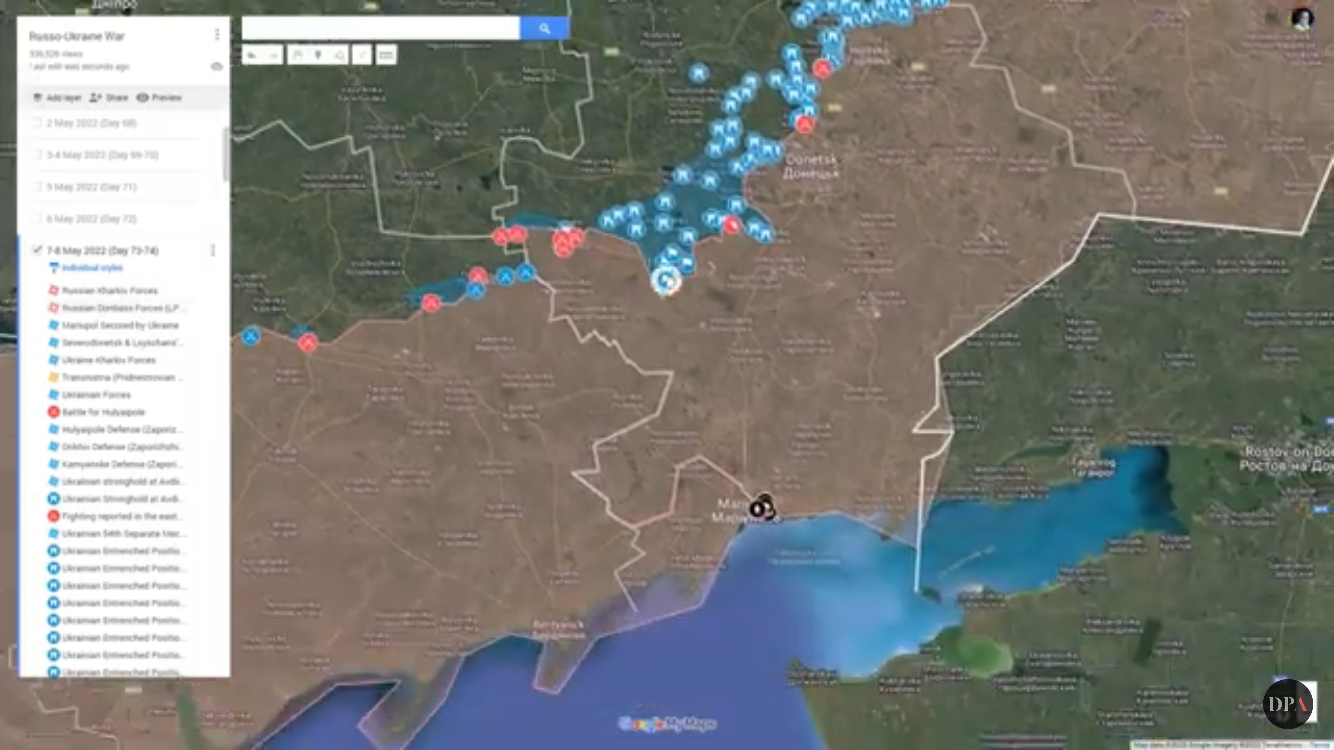This screenshot has height=750, width=1334.
Task: Select Russian Kharkiv Forces list item
Action: tap(108, 291)
